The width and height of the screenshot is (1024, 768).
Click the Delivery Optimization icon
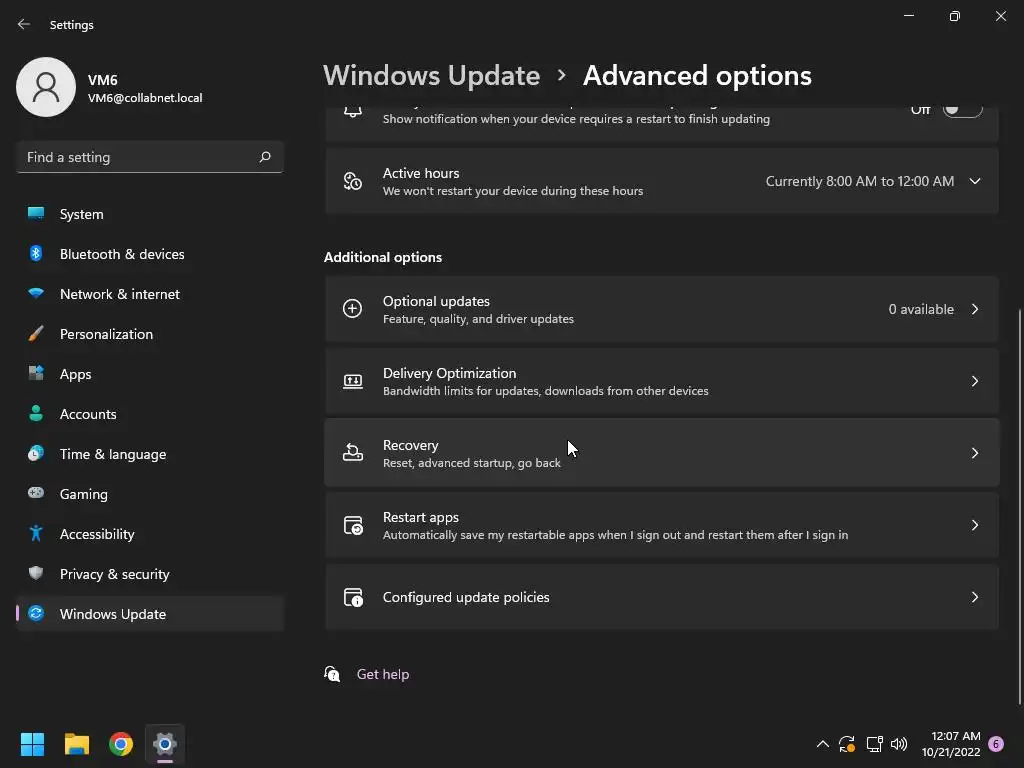click(x=353, y=381)
